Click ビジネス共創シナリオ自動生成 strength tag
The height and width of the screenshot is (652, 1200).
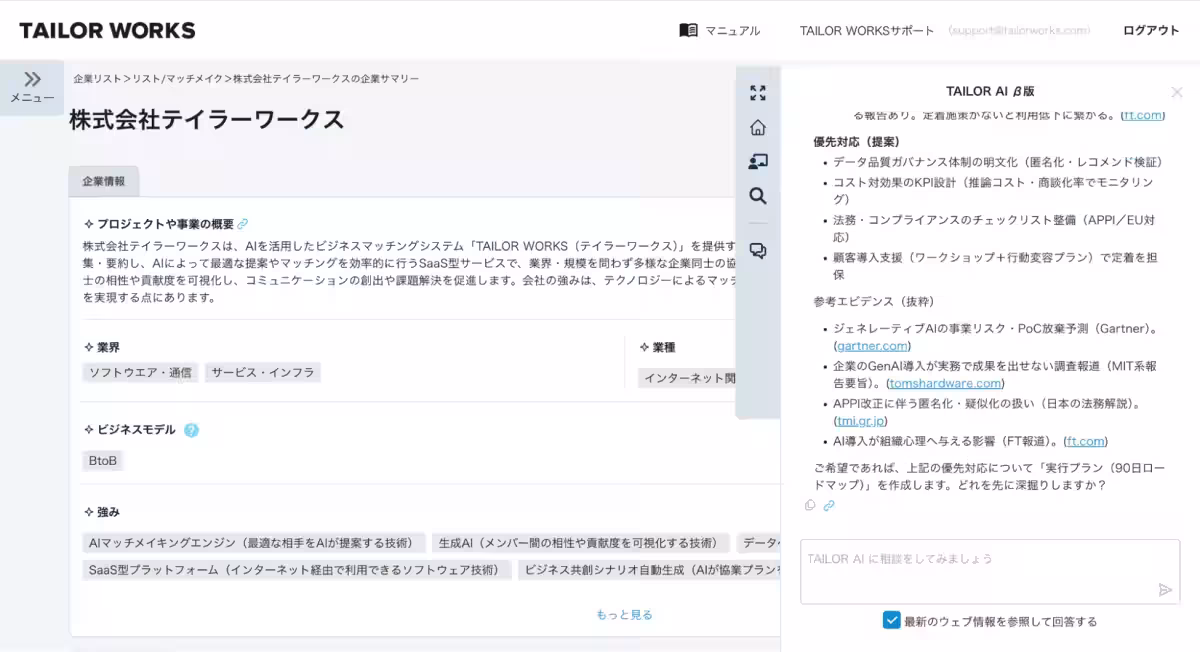pos(650,570)
